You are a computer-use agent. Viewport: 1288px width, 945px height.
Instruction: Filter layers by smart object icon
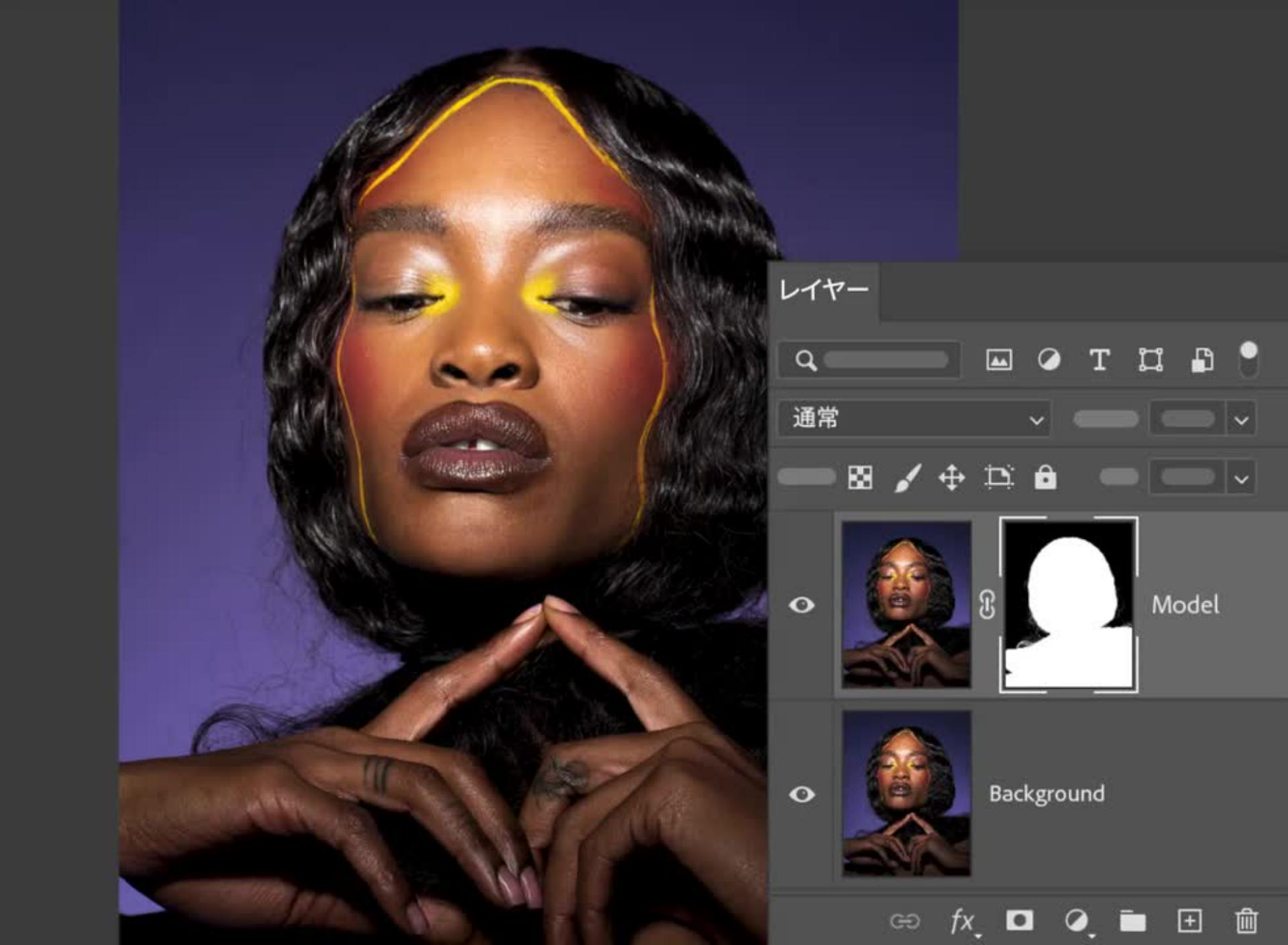click(1201, 360)
